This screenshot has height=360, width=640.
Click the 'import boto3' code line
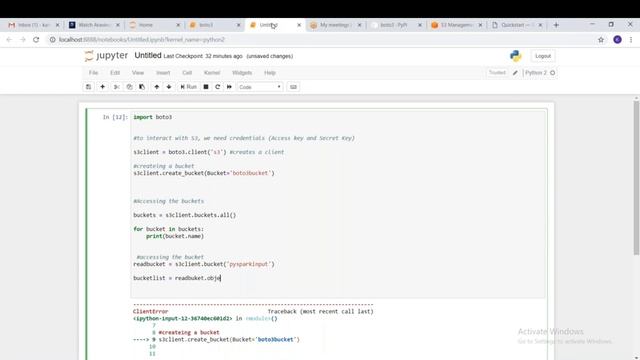click(153, 117)
